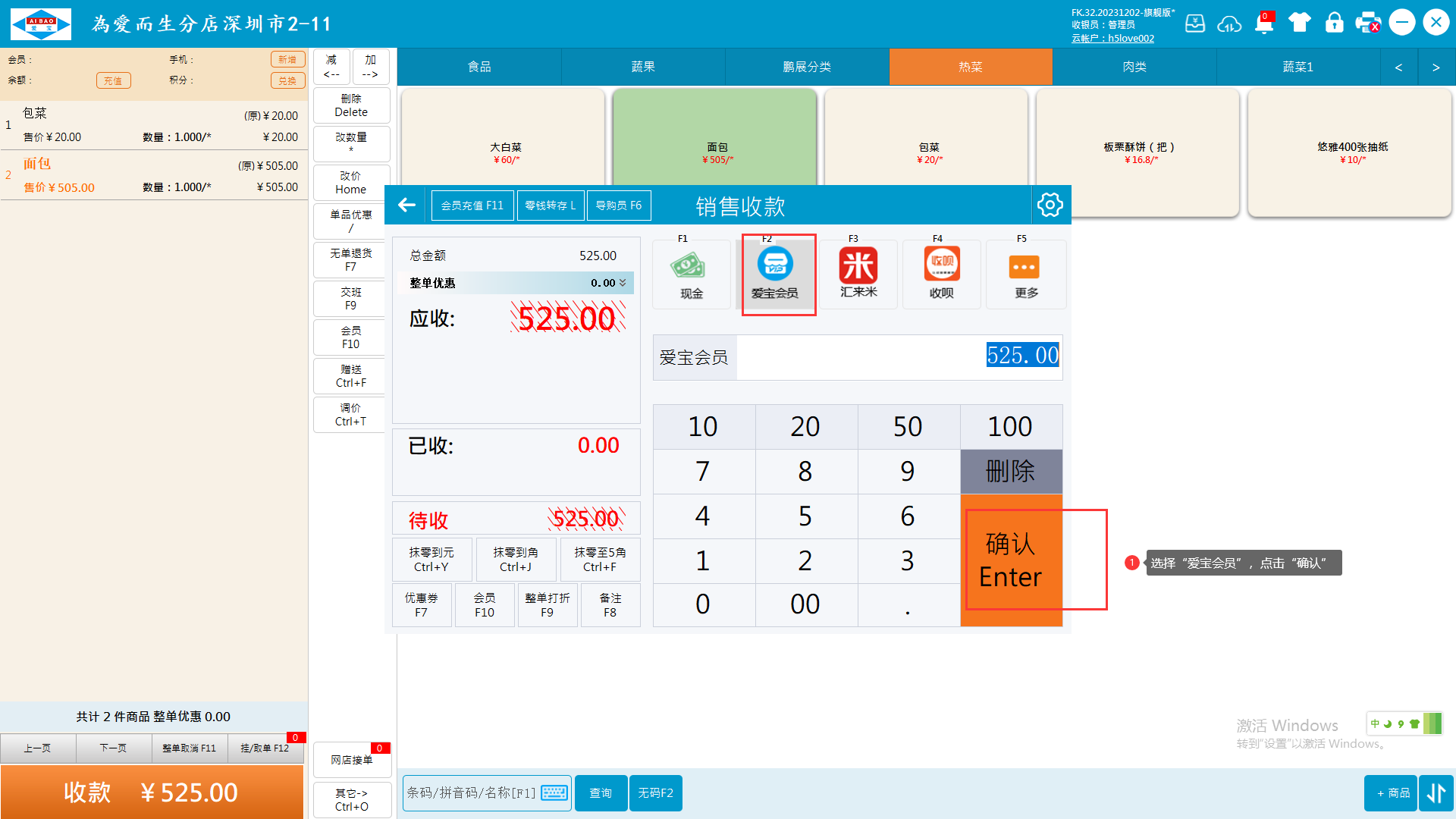
Task: Select the 大白菜 product card
Action: (504, 152)
